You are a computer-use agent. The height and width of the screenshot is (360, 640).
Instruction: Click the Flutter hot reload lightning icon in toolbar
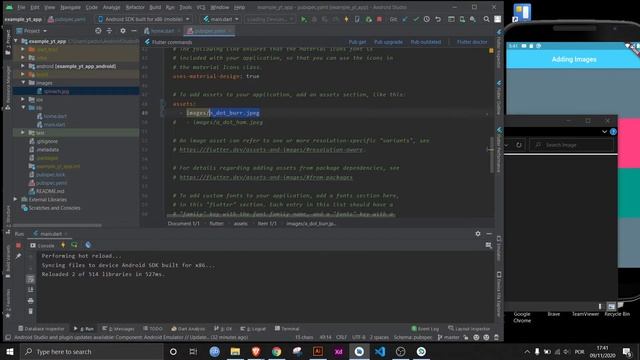pyautogui.click(x=347, y=19)
